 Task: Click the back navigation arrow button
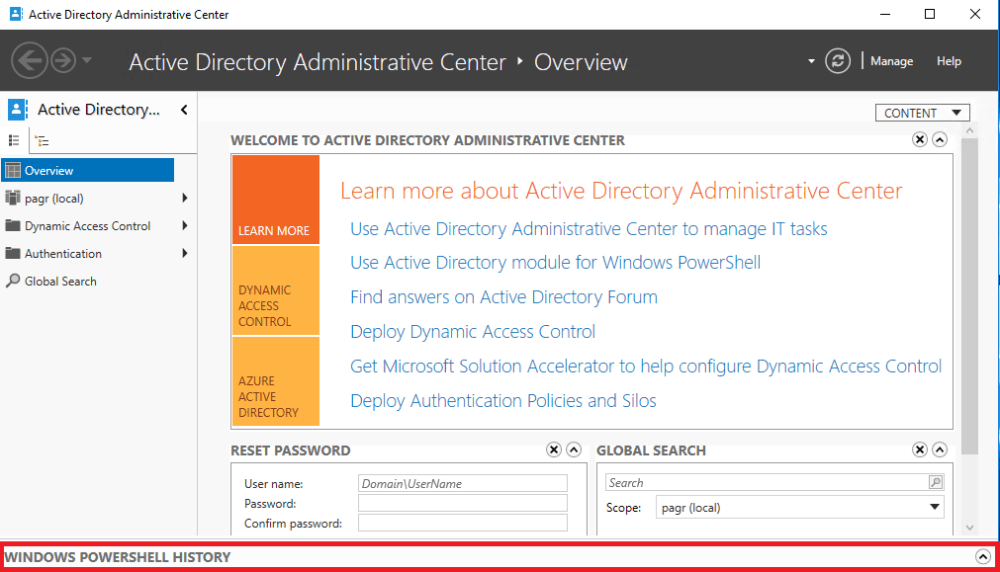[x=30, y=61]
